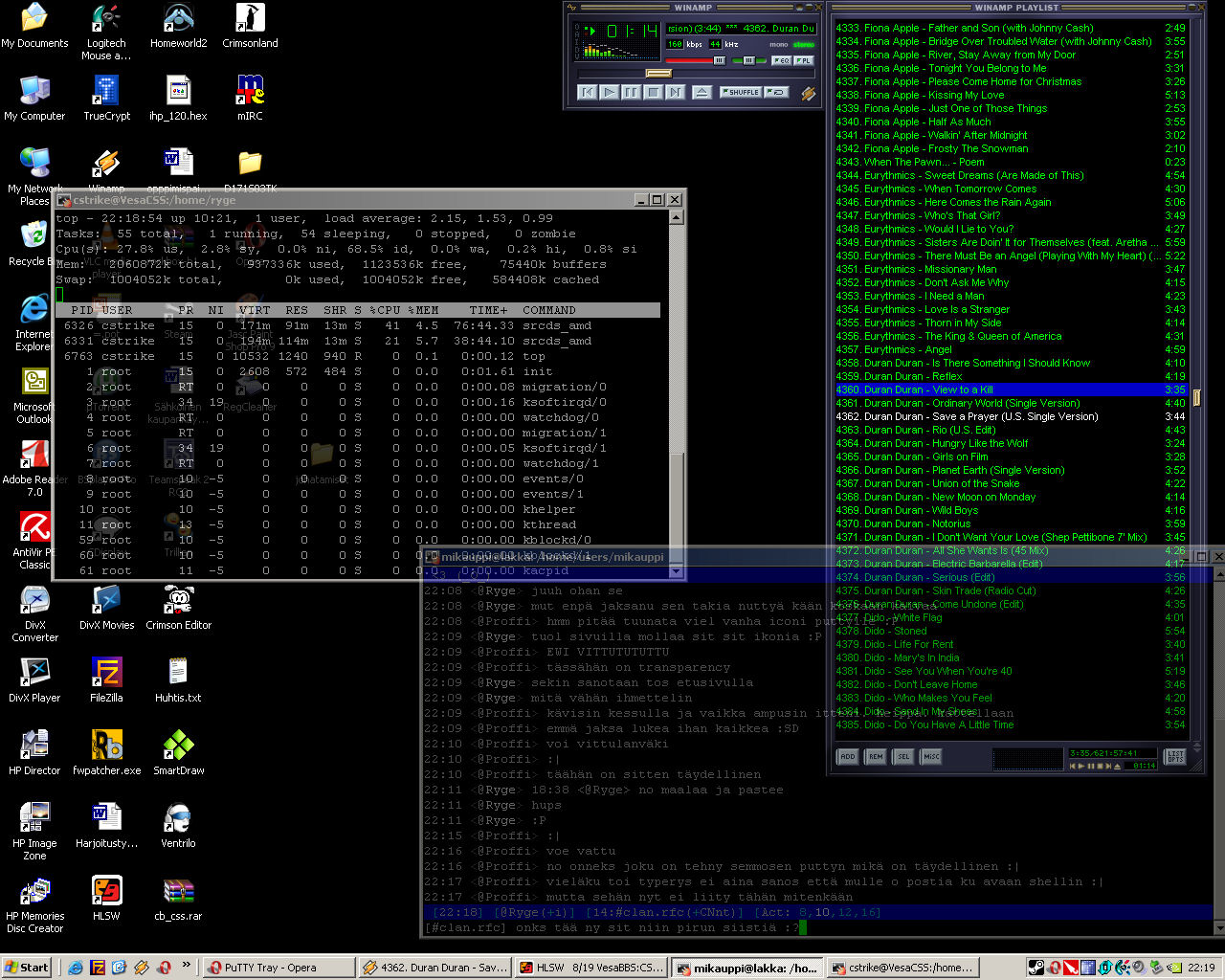Toggle Winamp equalizer window (EQ)
This screenshot has width=1225, height=980.
coord(781,60)
